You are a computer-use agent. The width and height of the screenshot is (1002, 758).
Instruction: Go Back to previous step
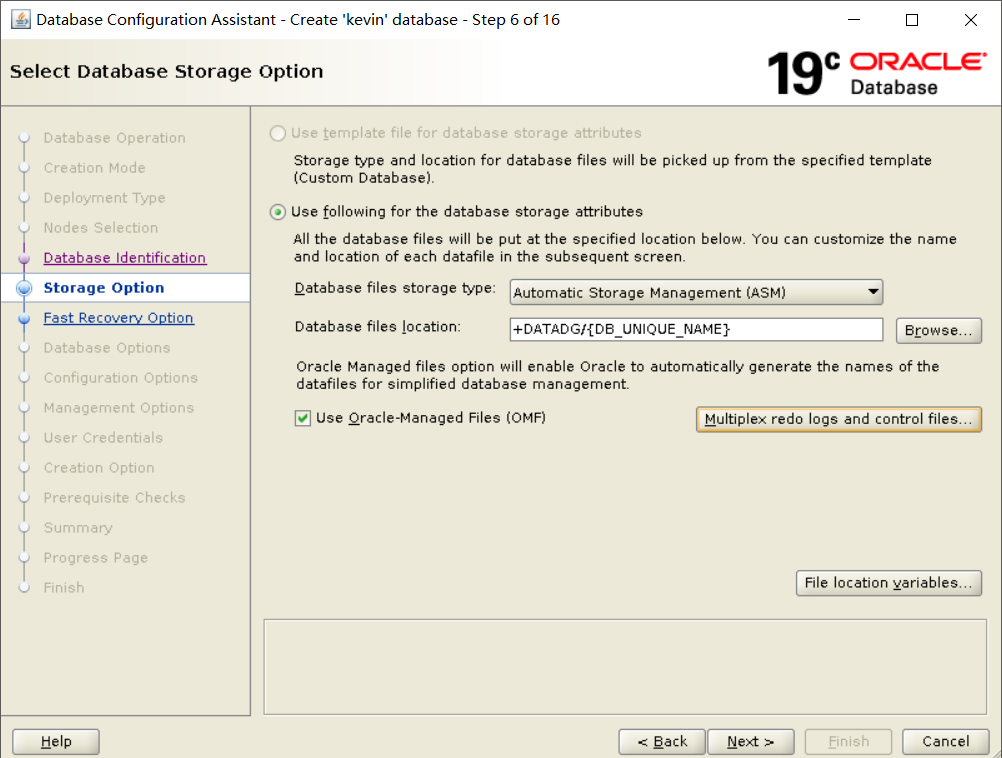point(662,741)
